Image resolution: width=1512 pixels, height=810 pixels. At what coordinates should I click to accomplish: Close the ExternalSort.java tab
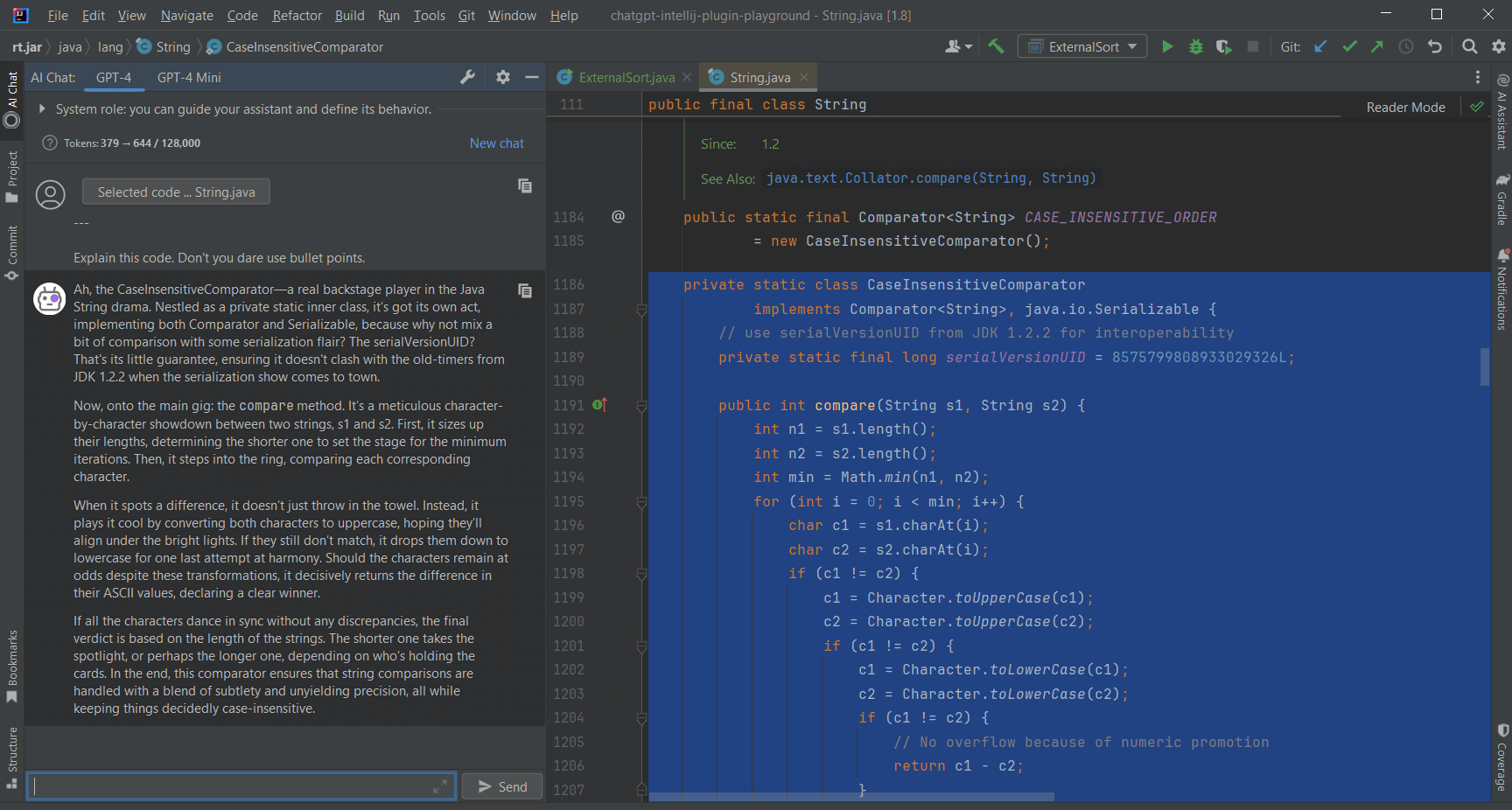(x=687, y=77)
